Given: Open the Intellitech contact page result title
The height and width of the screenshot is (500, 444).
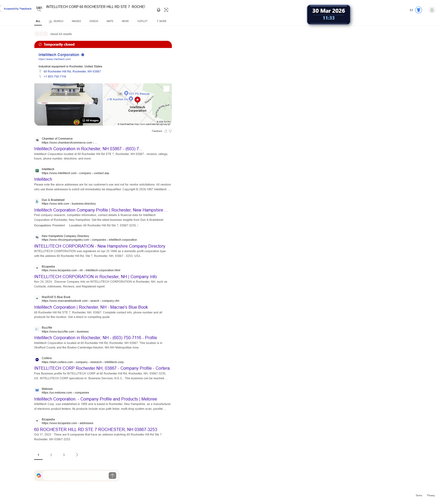Looking at the screenshot, I should pyautogui.click(x=43, y=179).
